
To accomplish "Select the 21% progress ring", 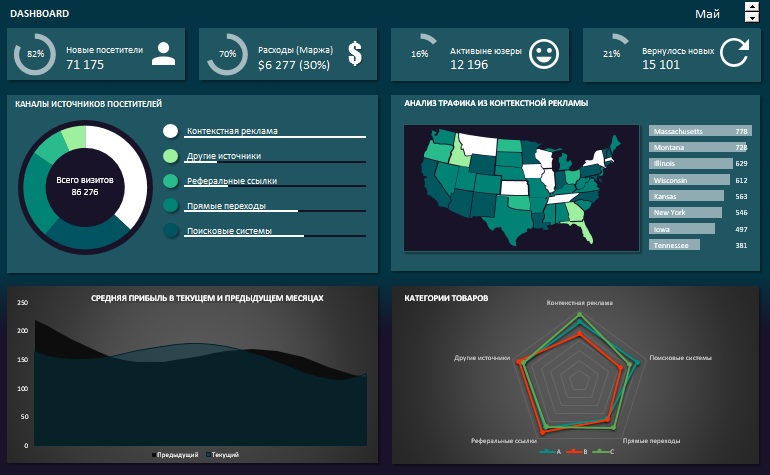I will (611, 54).
